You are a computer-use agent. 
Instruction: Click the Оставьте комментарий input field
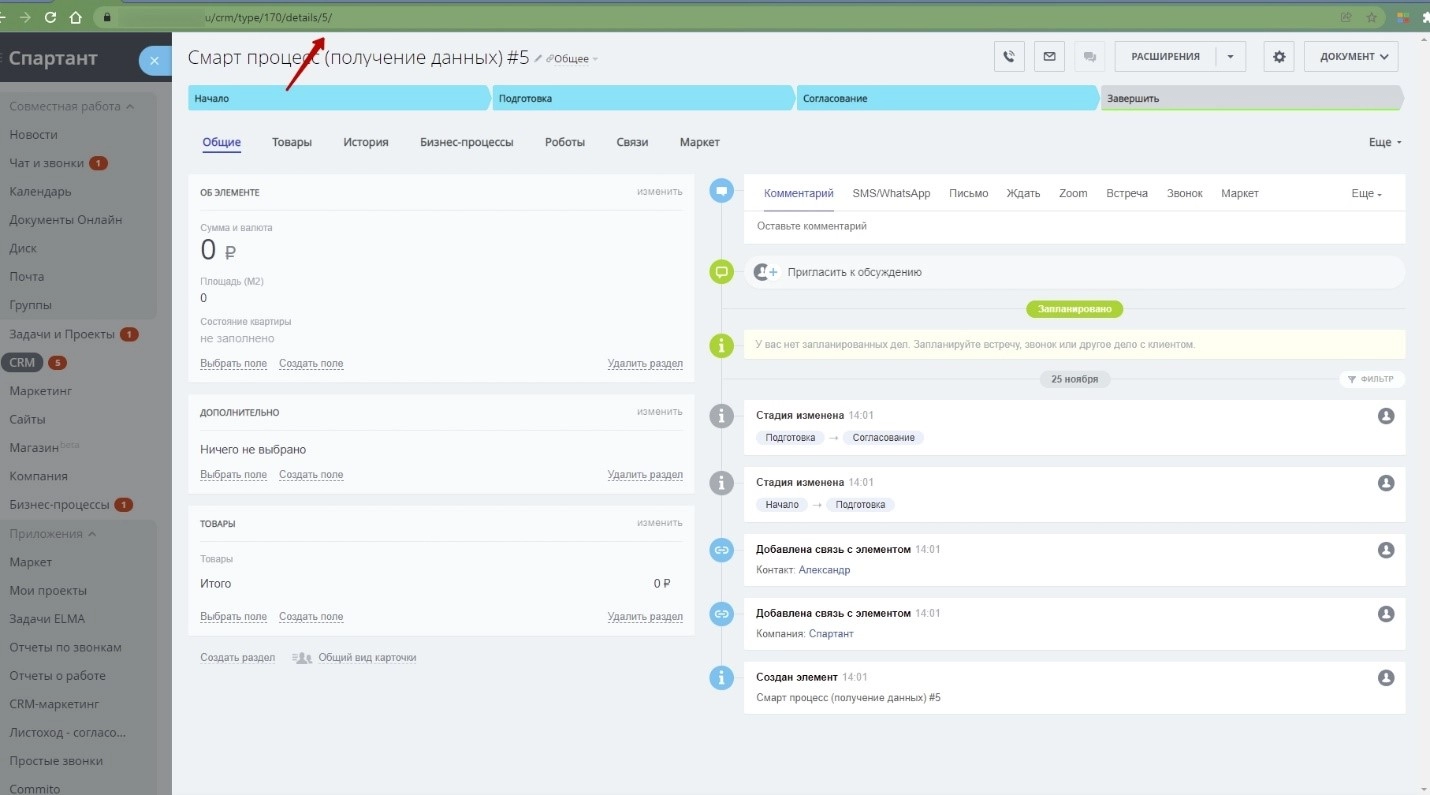click(x=1073, y=226)
